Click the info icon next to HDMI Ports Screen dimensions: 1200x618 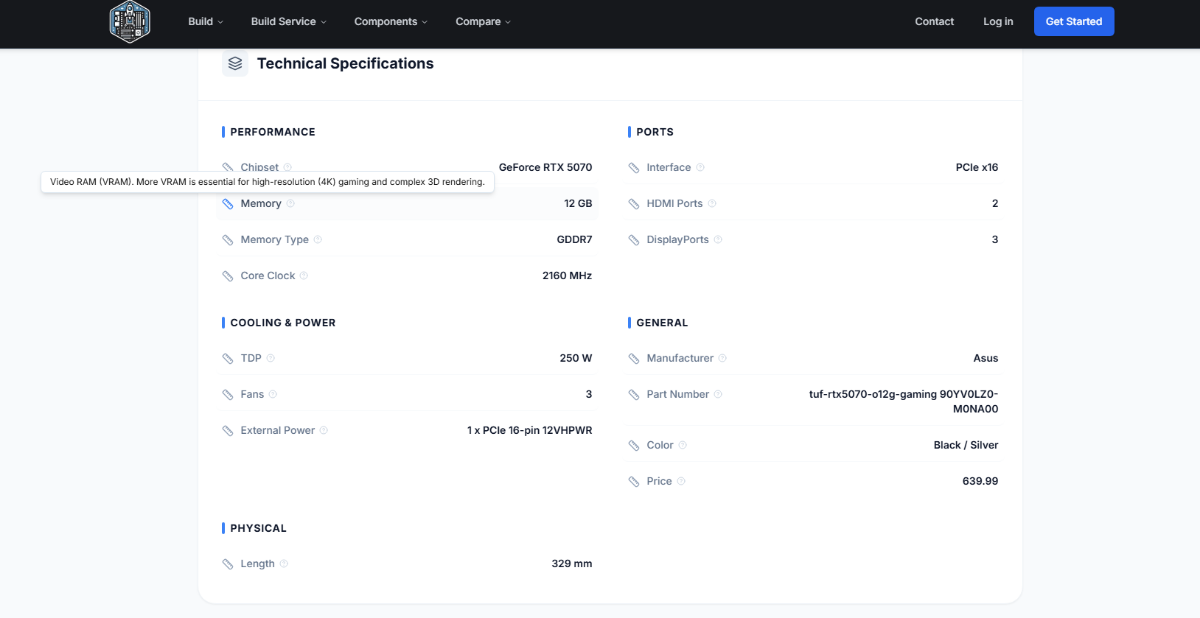[712, 204]
